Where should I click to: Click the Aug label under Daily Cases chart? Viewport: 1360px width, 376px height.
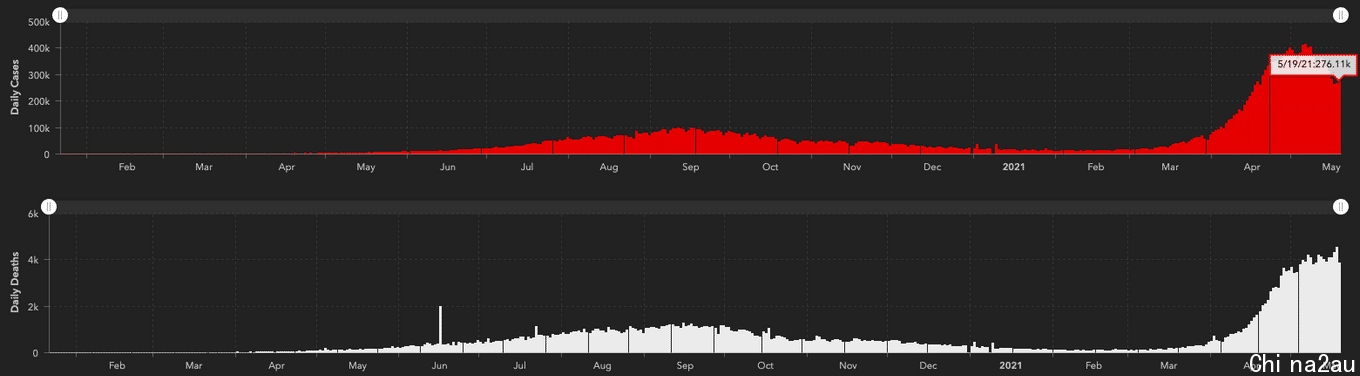point(608,167)
